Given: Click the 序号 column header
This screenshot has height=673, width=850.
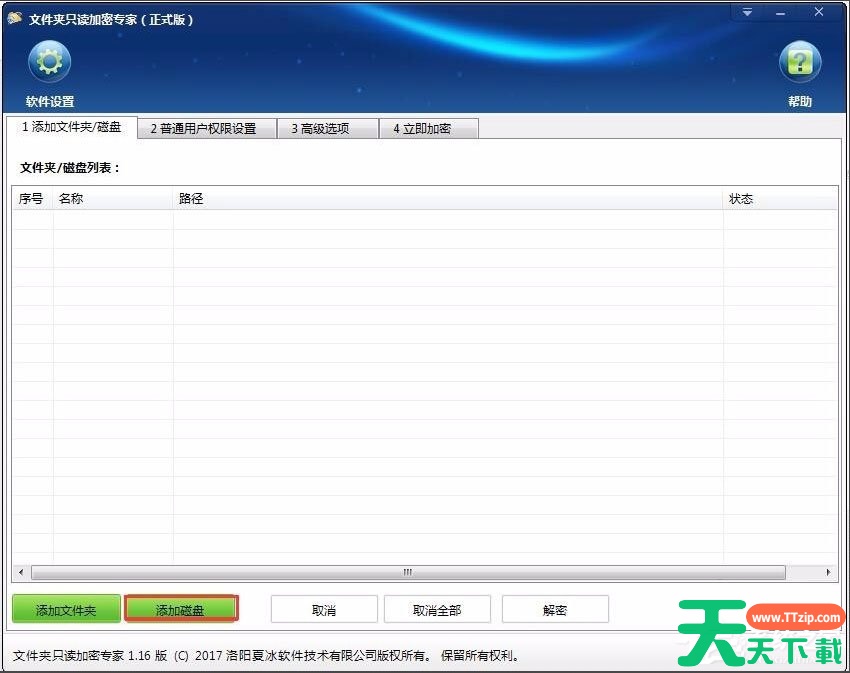Looking at the screenshot, I should [33, 198].
